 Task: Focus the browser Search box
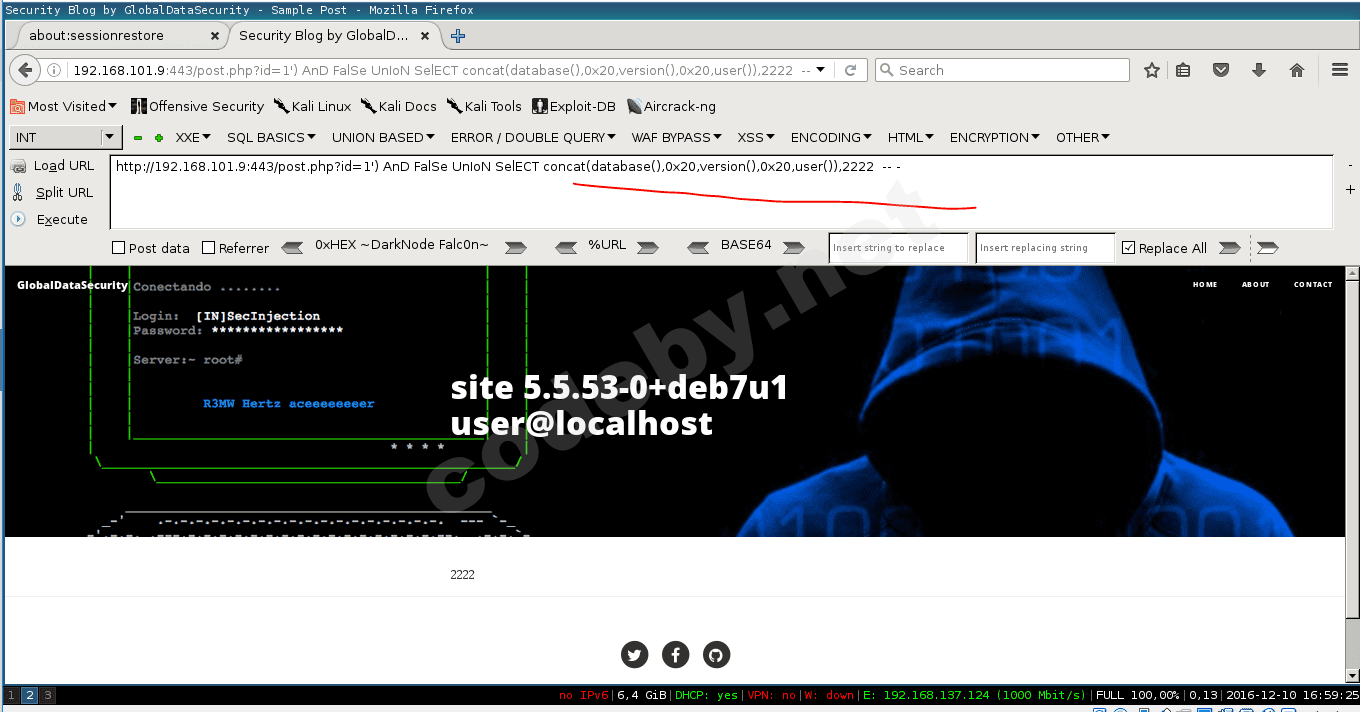point(1002,71)
